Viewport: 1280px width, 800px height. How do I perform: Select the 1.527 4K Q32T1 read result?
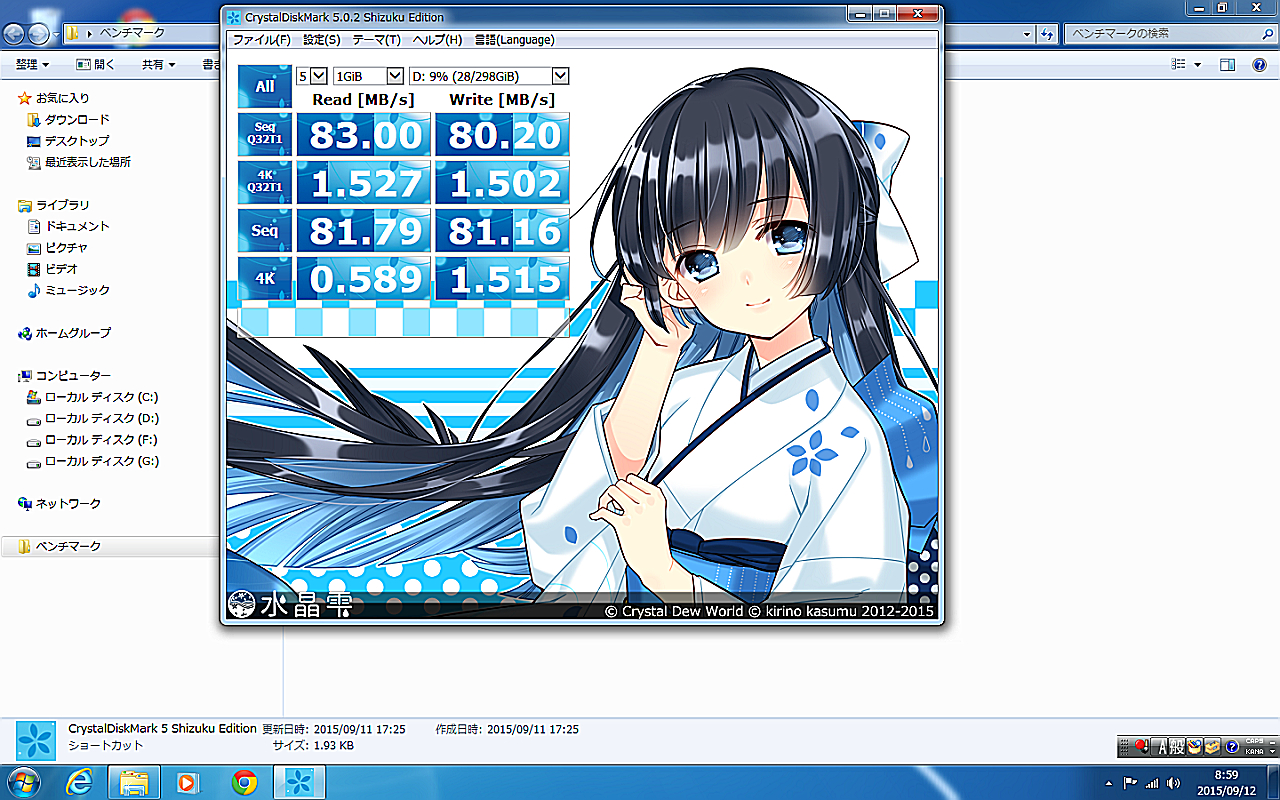363,182
